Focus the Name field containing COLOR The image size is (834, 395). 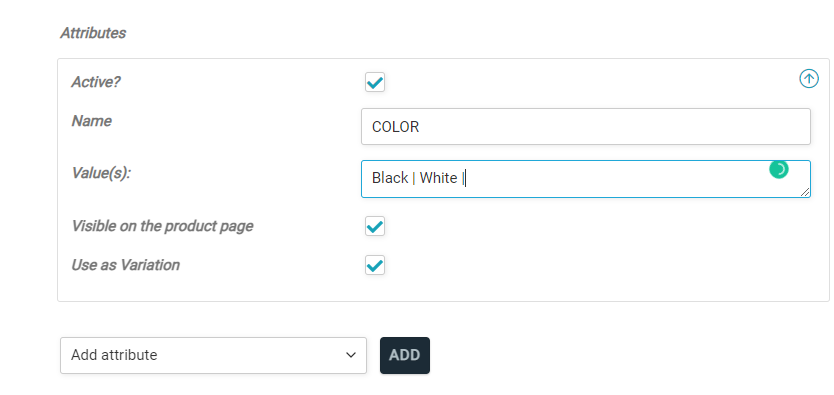(586, 127)
